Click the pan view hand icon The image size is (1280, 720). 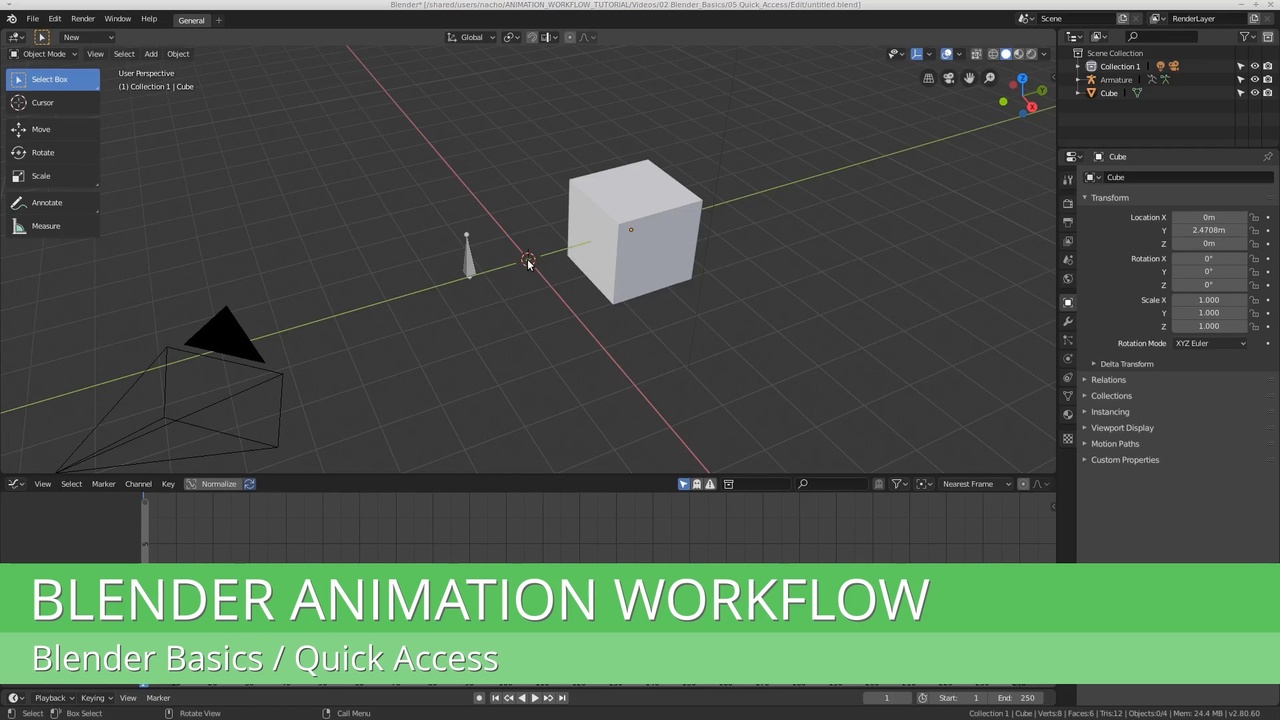(969, 78)
